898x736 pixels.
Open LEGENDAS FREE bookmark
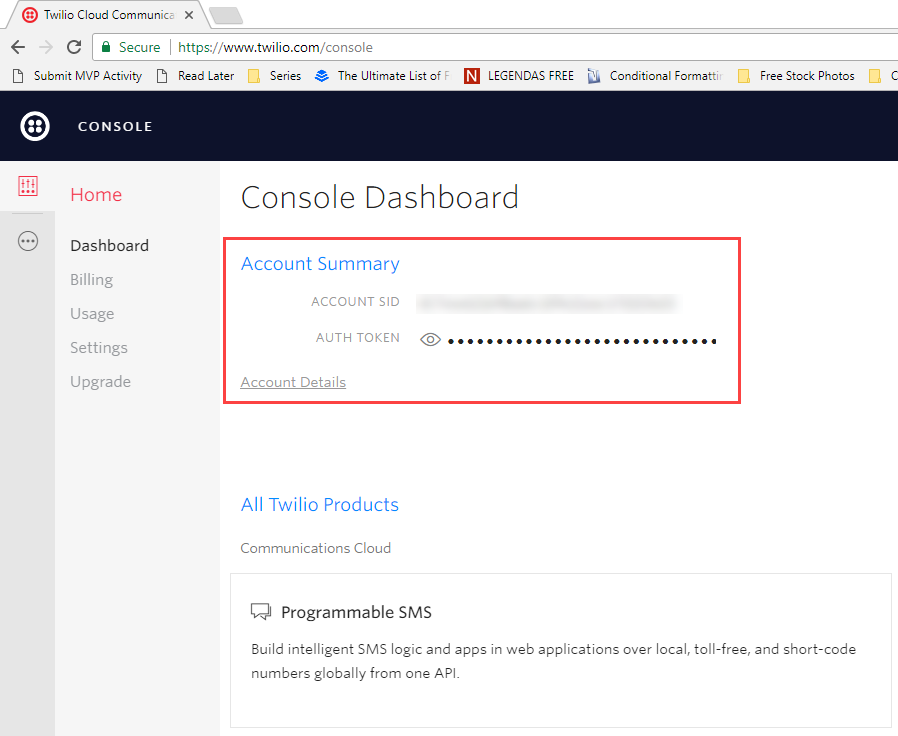pyautogui.click(x=519, y=76)
